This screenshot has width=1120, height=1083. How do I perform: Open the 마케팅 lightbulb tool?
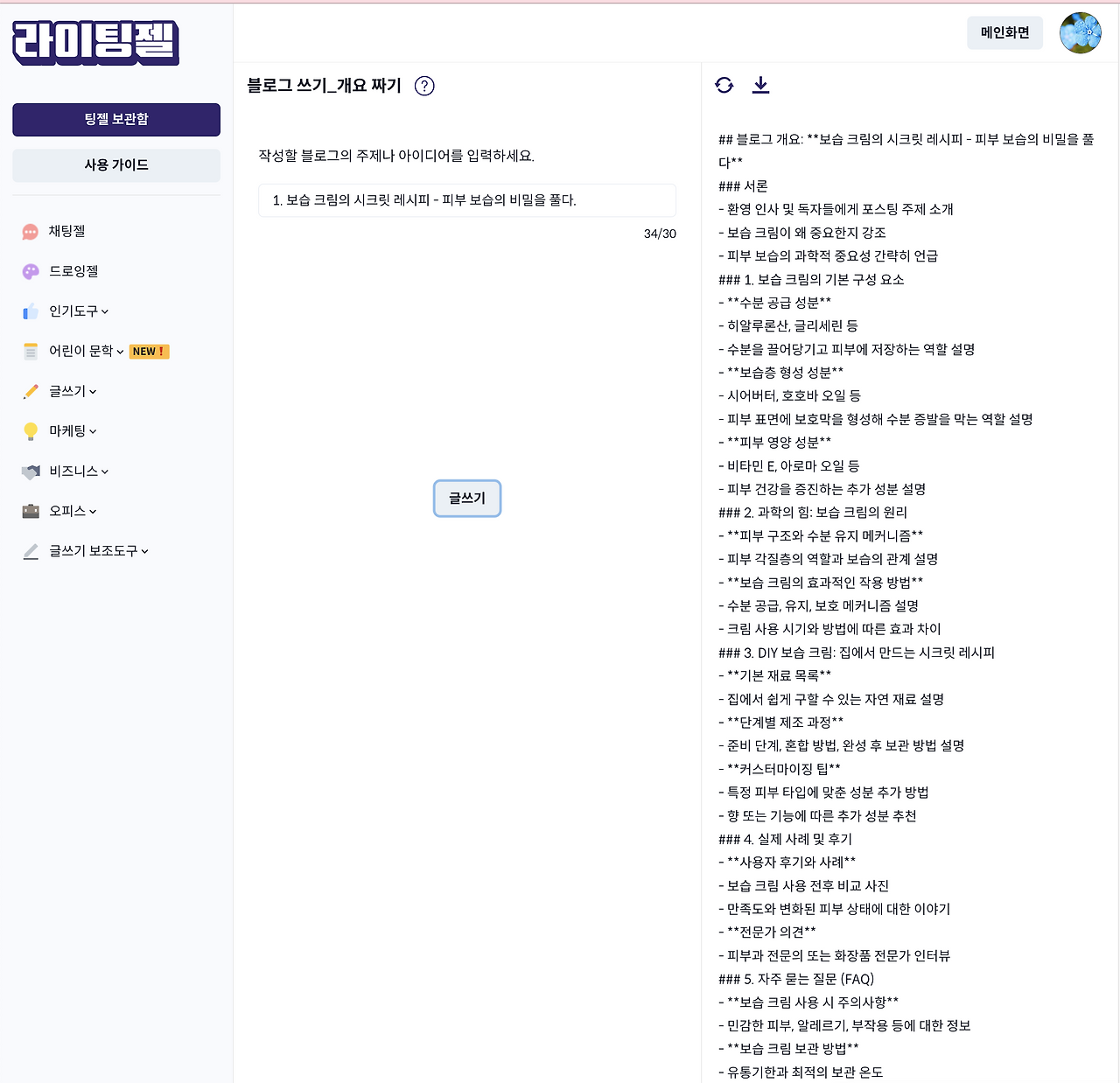[x=31, y=430]
